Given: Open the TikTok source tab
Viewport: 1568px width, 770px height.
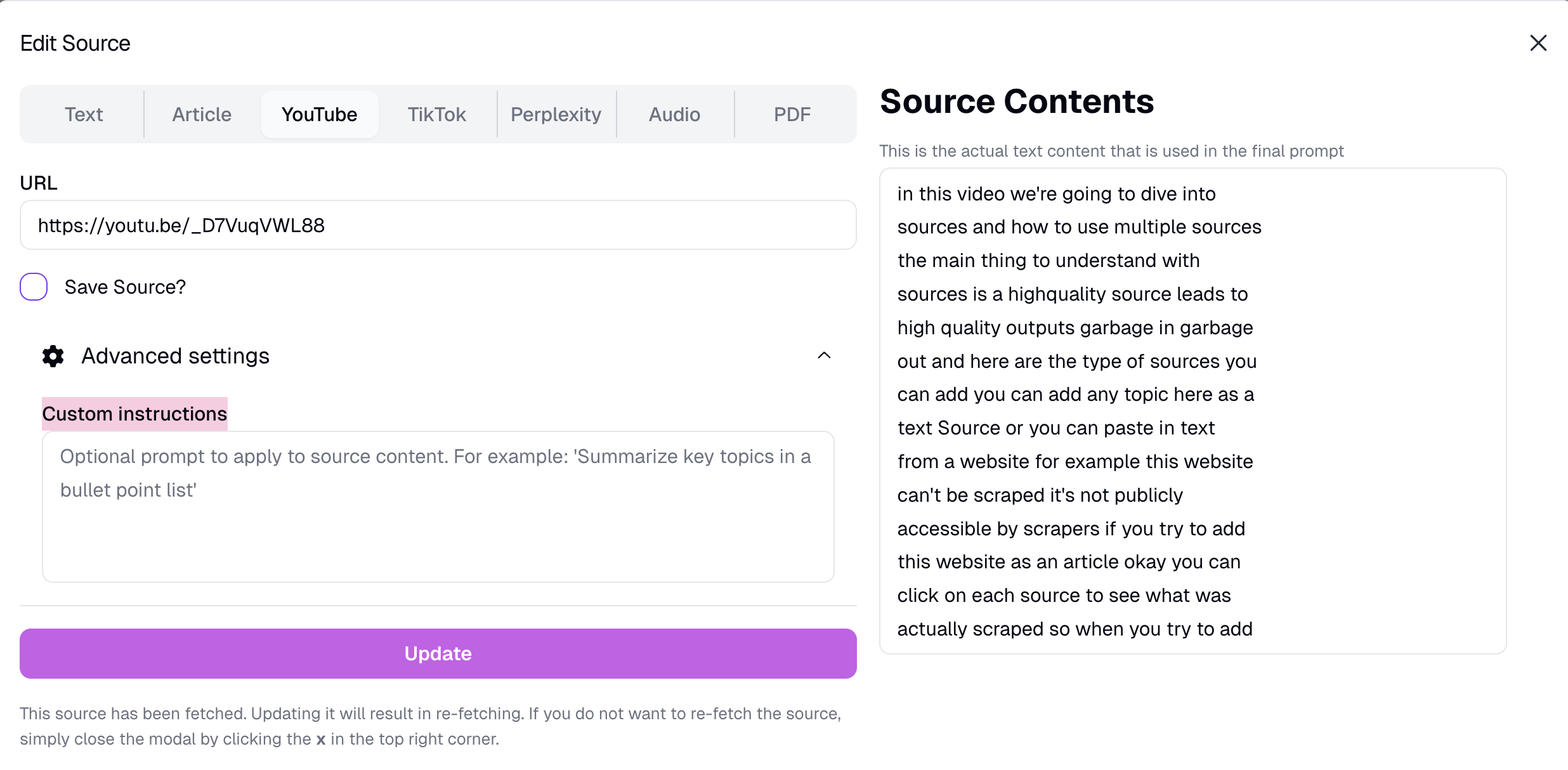Looking at the screenshot, I should [436, 114].
